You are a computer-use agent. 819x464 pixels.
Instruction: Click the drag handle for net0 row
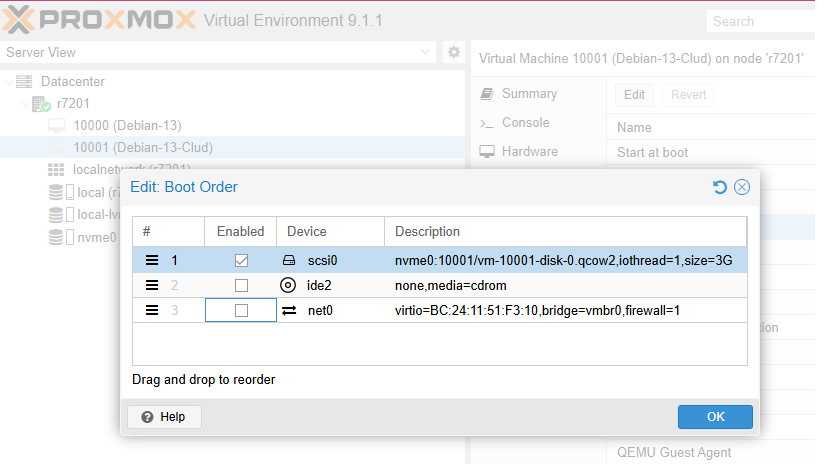152,310
